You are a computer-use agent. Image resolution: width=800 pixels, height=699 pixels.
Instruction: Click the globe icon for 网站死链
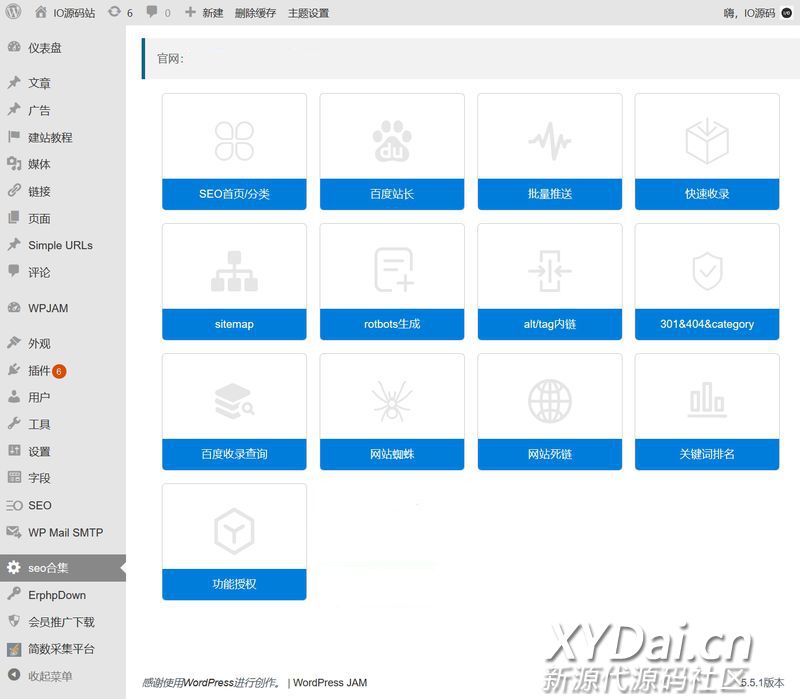click(549, 401)
